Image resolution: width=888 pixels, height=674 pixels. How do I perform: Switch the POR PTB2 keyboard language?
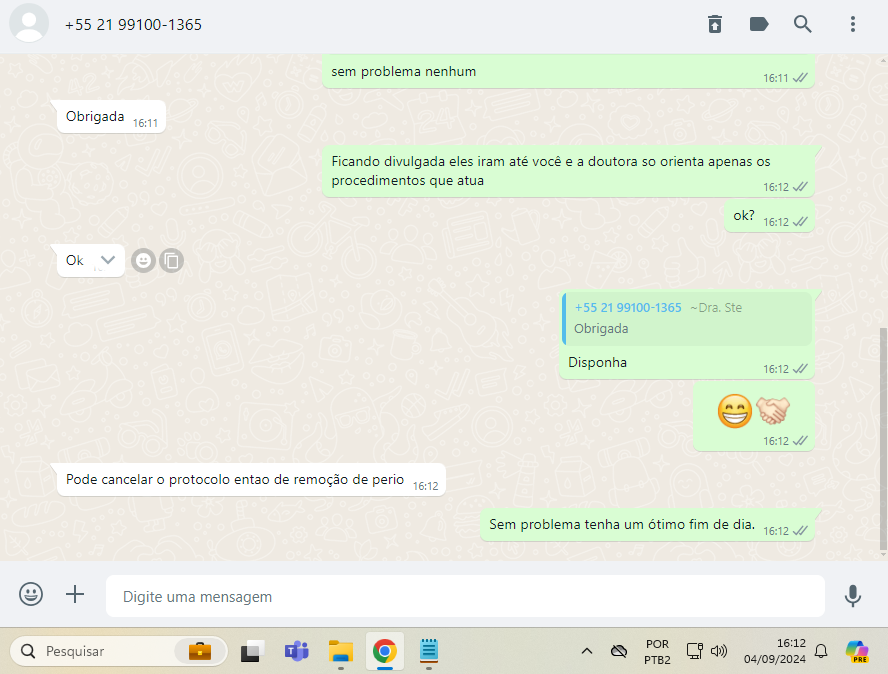pyautogui.click(x=657, y=651)
